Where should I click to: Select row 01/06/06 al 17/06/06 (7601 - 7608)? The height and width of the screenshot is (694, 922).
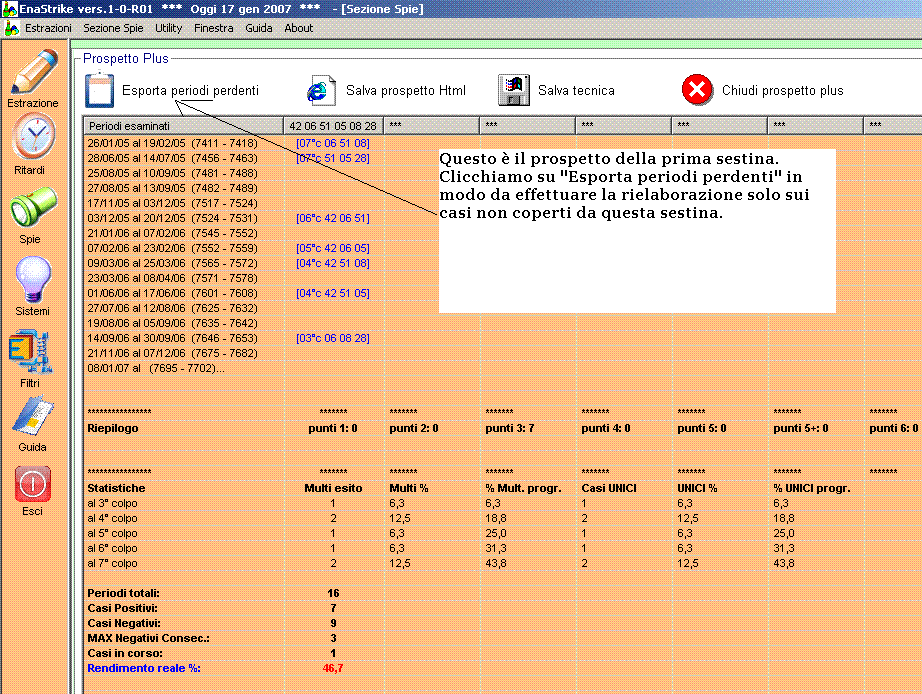172,293
